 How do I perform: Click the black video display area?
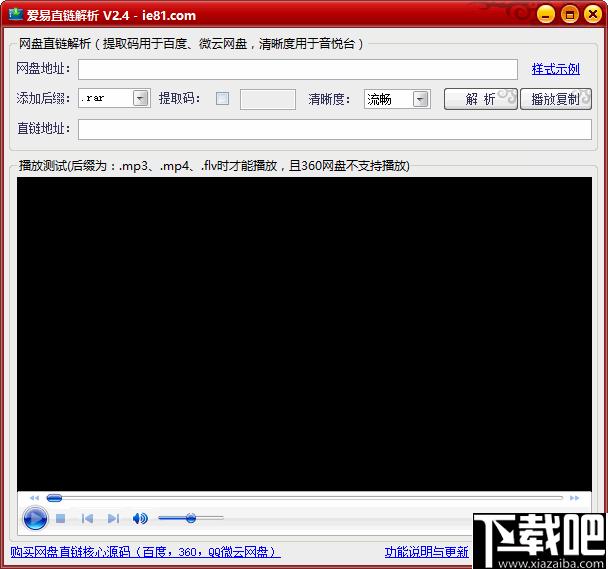click(x=304, y=334)
